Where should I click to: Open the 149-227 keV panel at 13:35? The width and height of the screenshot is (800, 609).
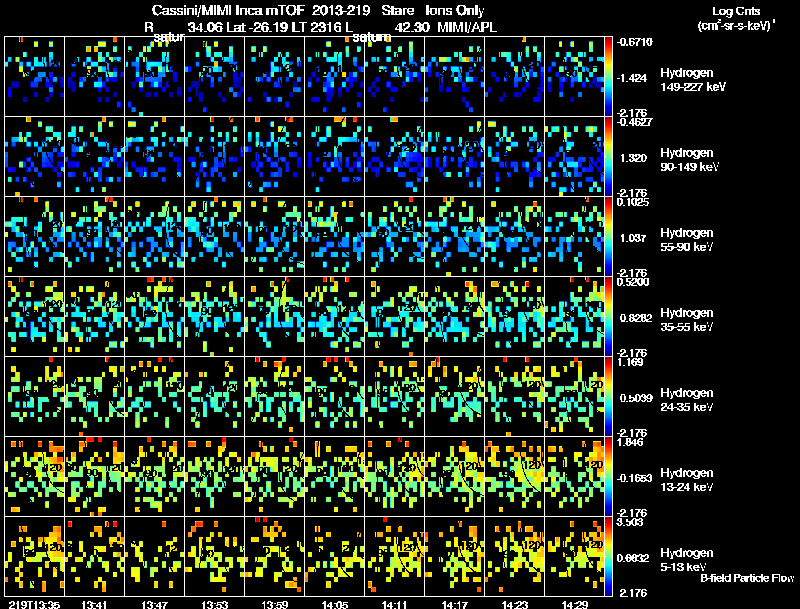tap(35, 77)
